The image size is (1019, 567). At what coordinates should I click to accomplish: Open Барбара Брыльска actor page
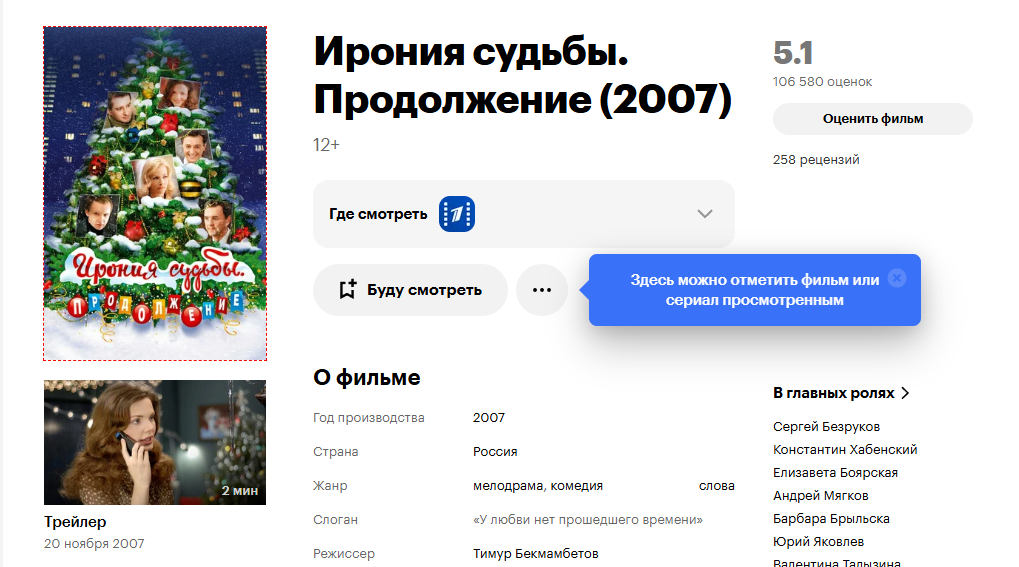coord(831,518)
